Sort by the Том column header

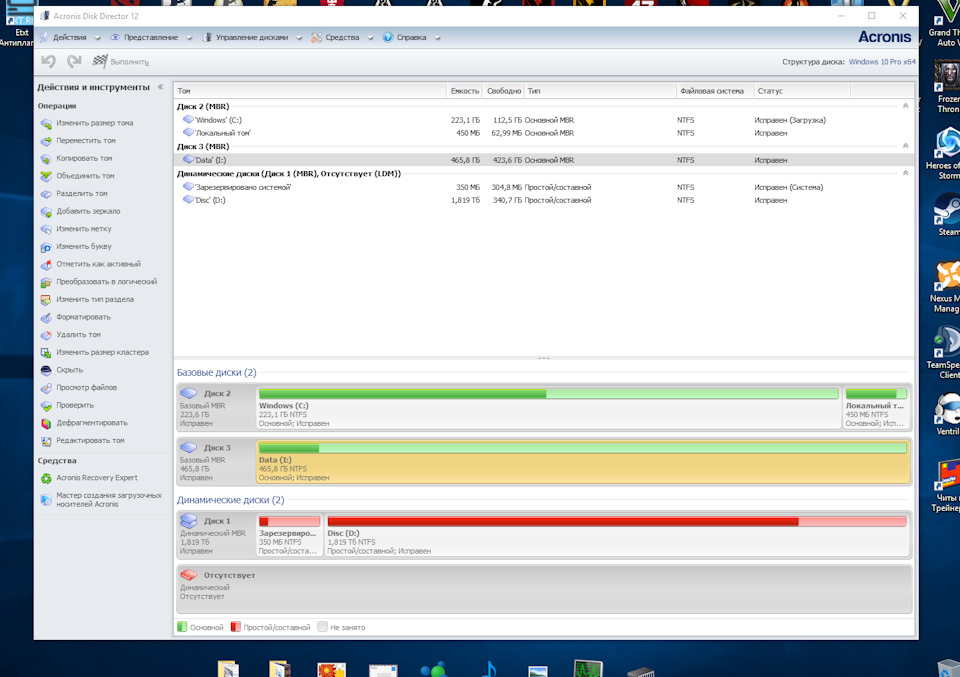(x=310, y=91)
